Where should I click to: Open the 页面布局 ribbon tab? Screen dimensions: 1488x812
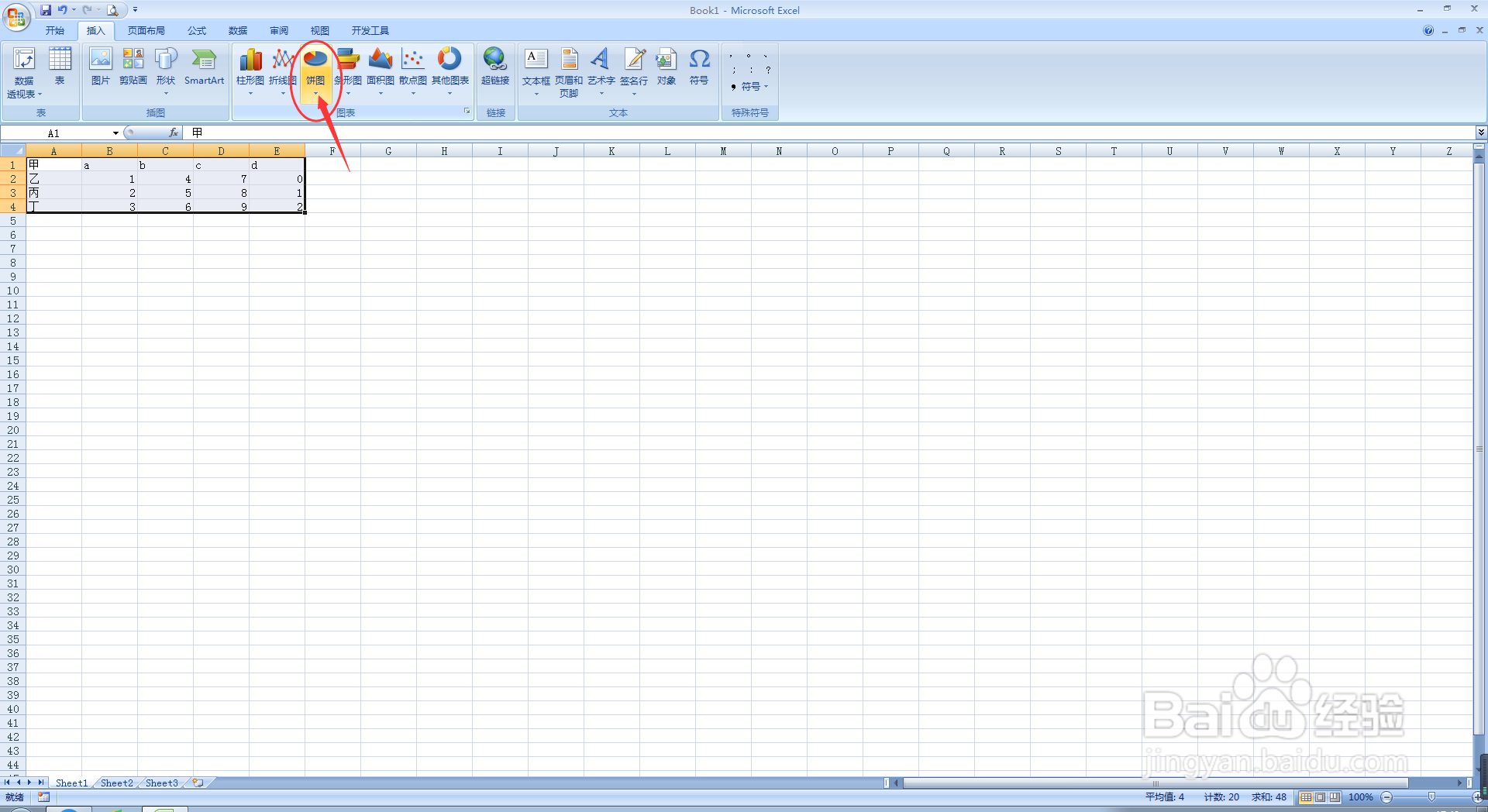point(146,31)
